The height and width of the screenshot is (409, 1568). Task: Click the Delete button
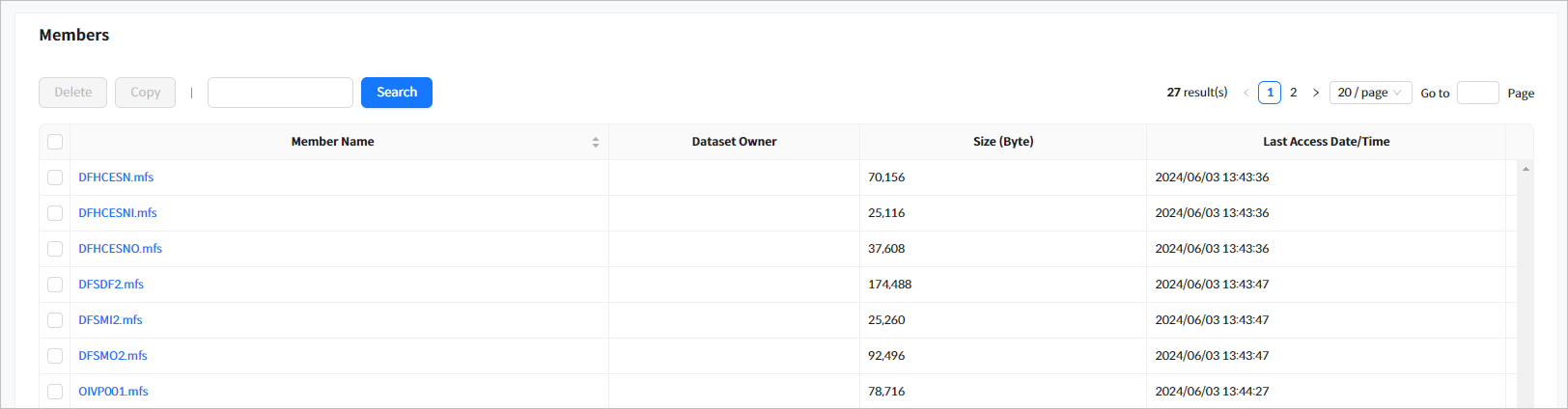coord(72,93)
